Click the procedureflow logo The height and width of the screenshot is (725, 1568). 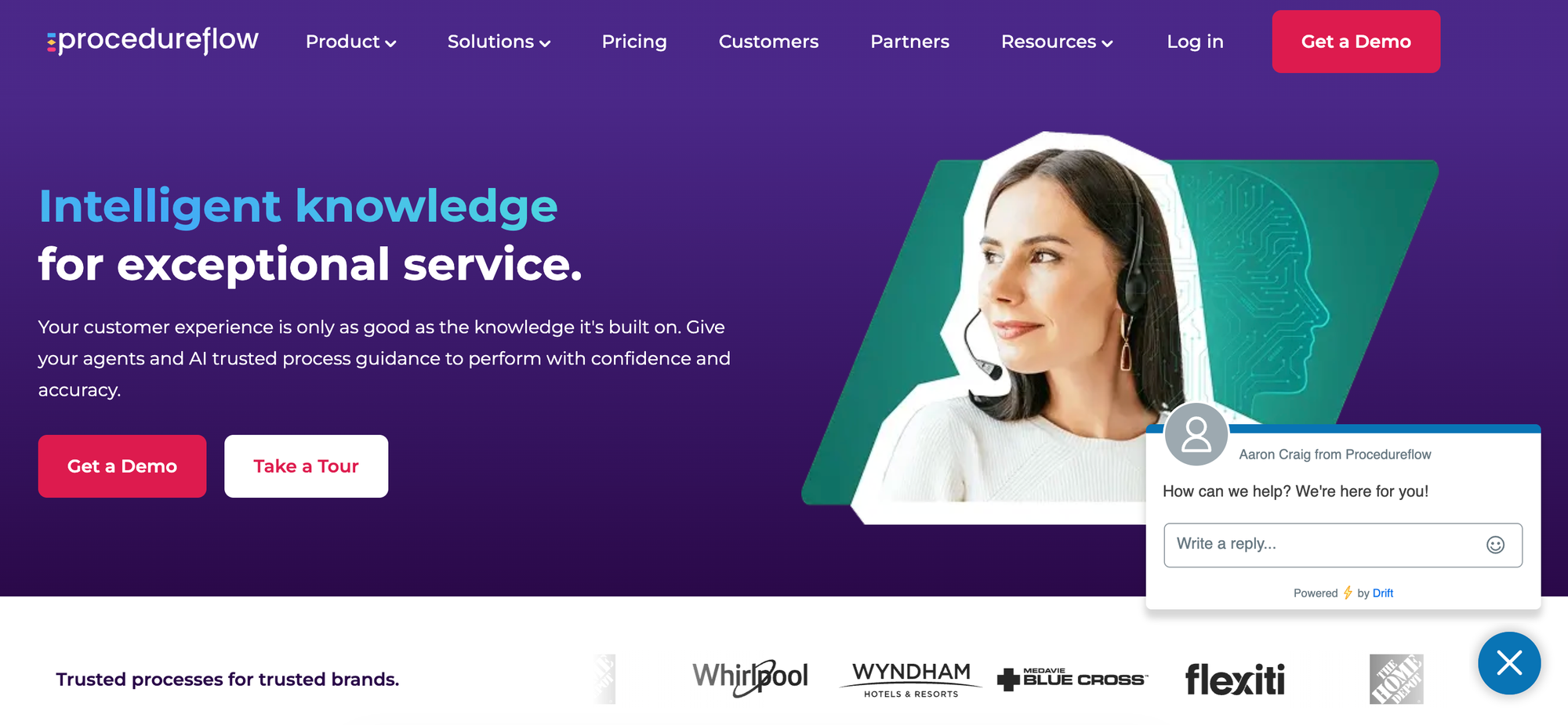click(x=152, y=40)
